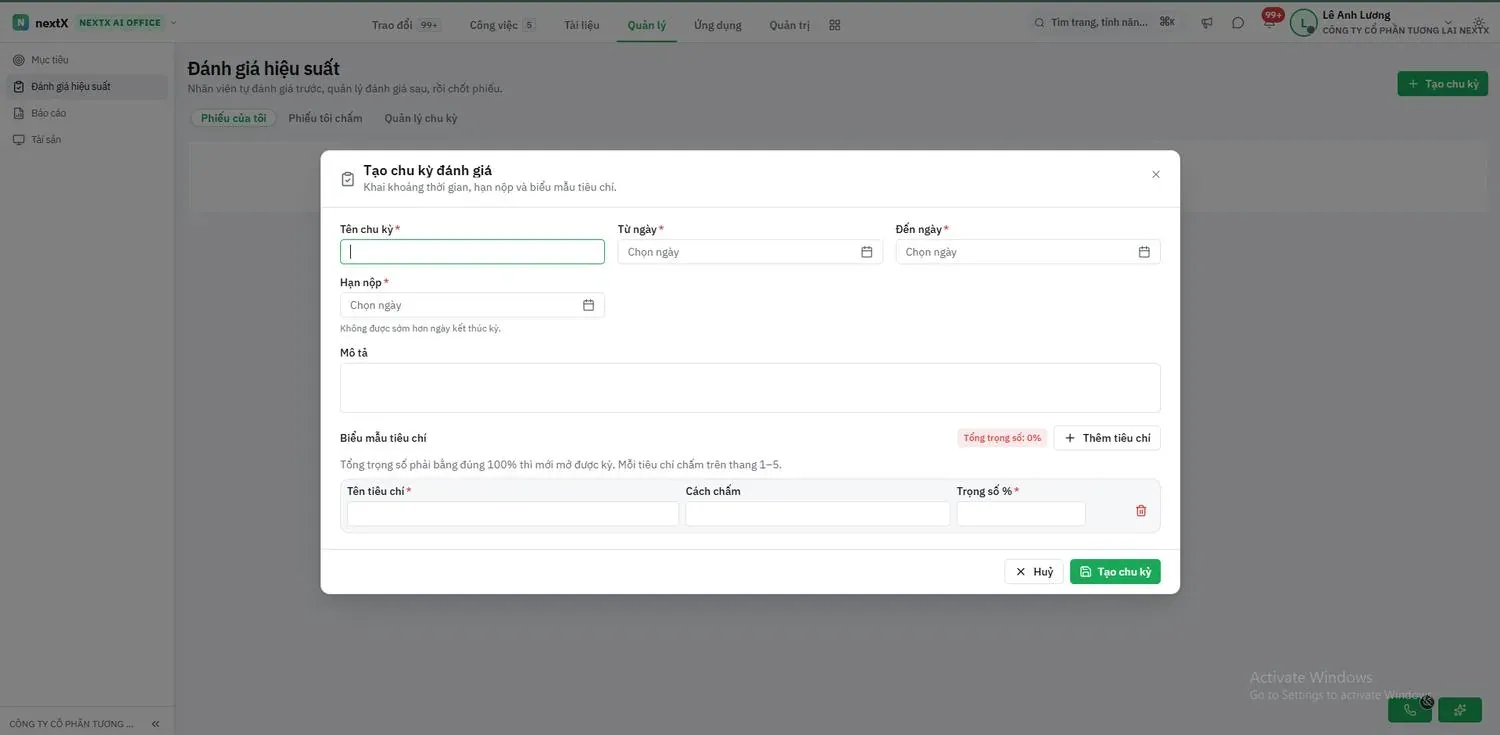
Task: Delete the criteria row with the trash icon
Action: coord(1141,511)
